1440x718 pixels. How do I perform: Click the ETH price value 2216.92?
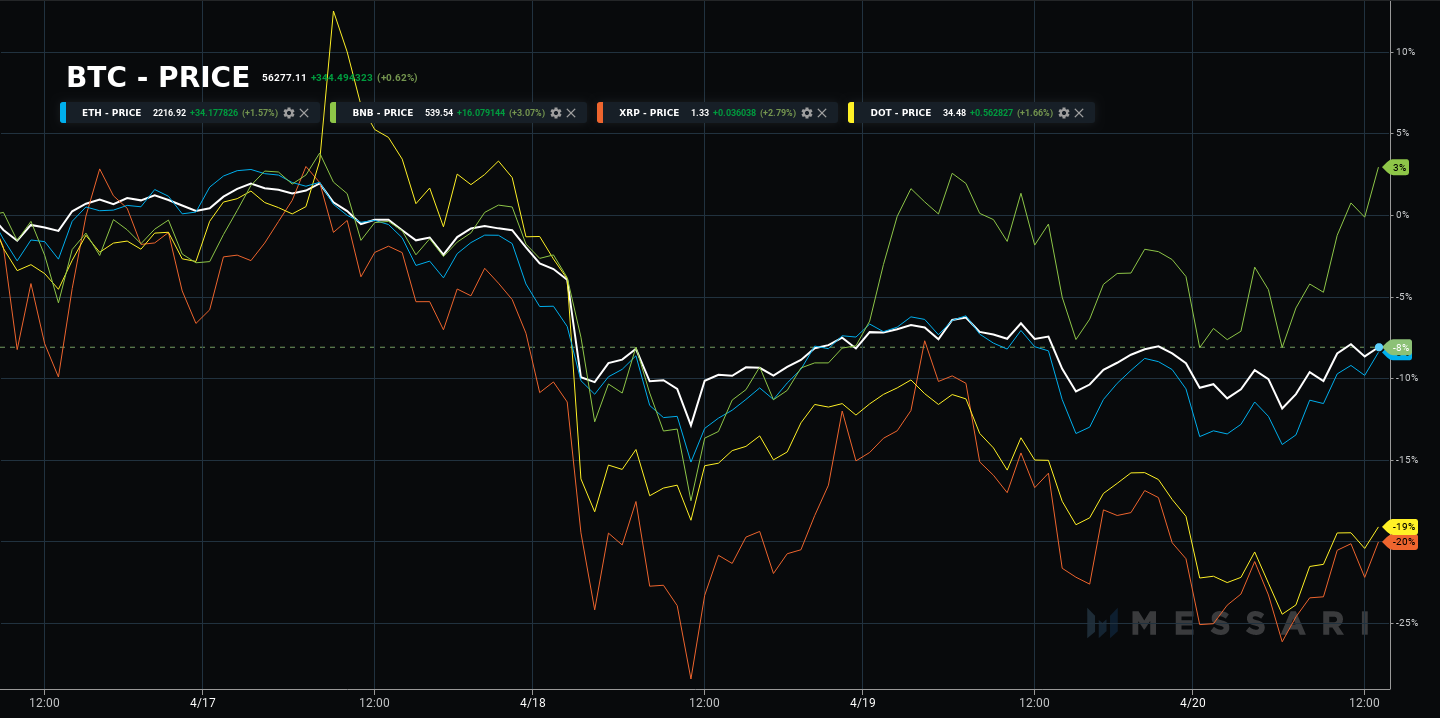[x=169, y=113]
